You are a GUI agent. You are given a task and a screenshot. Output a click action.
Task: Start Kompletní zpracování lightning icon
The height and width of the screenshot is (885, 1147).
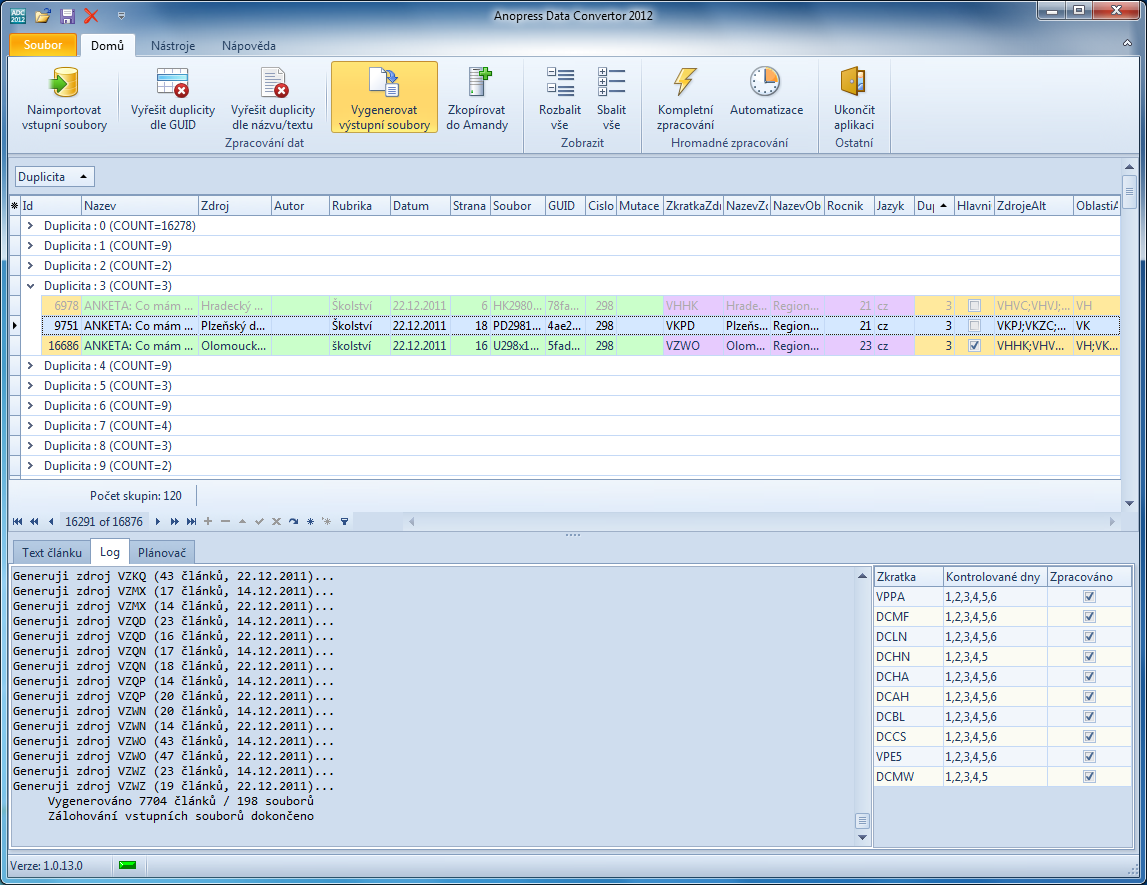click(685, 82)
